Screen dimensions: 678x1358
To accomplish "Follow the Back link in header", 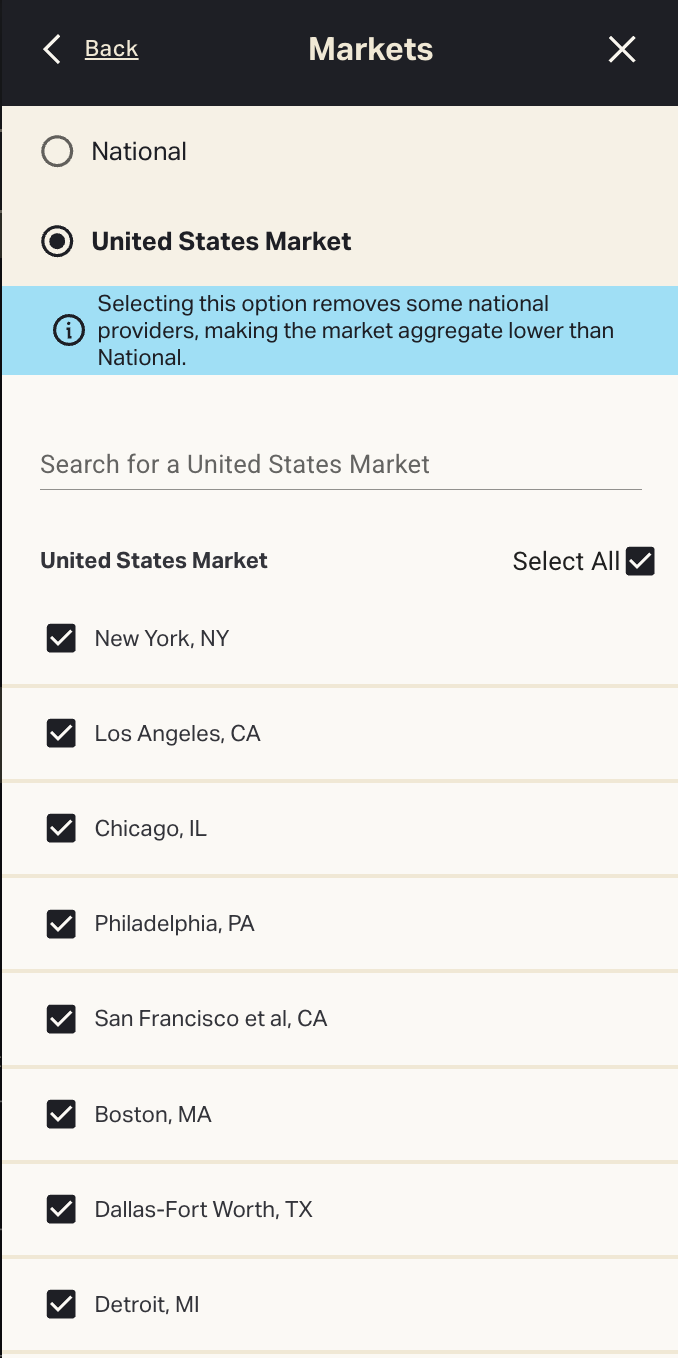I will 111,49.
